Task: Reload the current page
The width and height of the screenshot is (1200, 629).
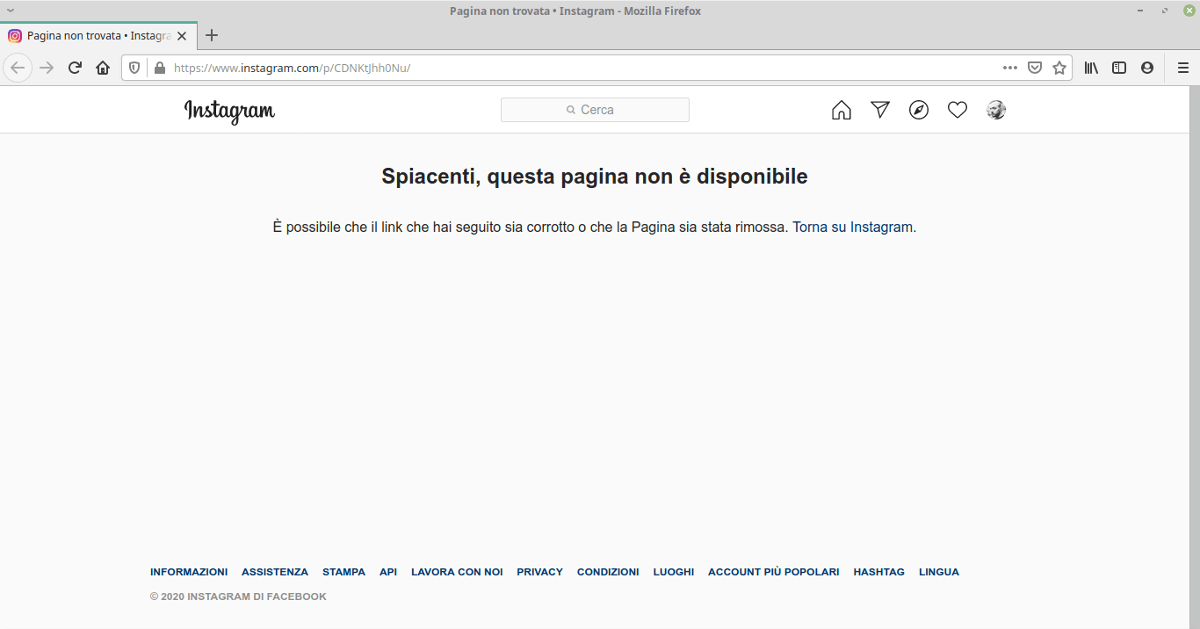Action: pyautogui.click(x=74, y=68)
